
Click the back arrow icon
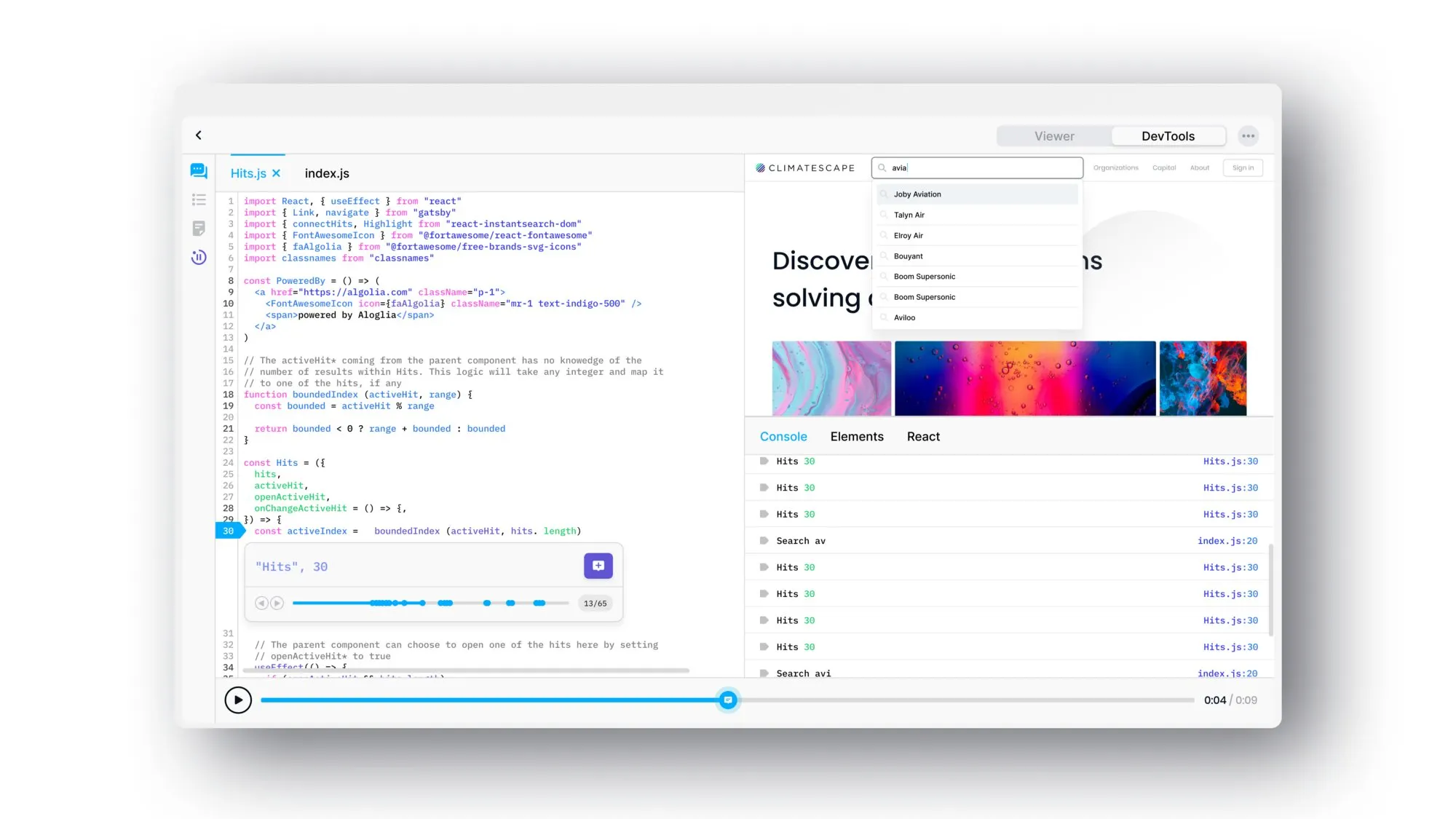click(199, 135)
